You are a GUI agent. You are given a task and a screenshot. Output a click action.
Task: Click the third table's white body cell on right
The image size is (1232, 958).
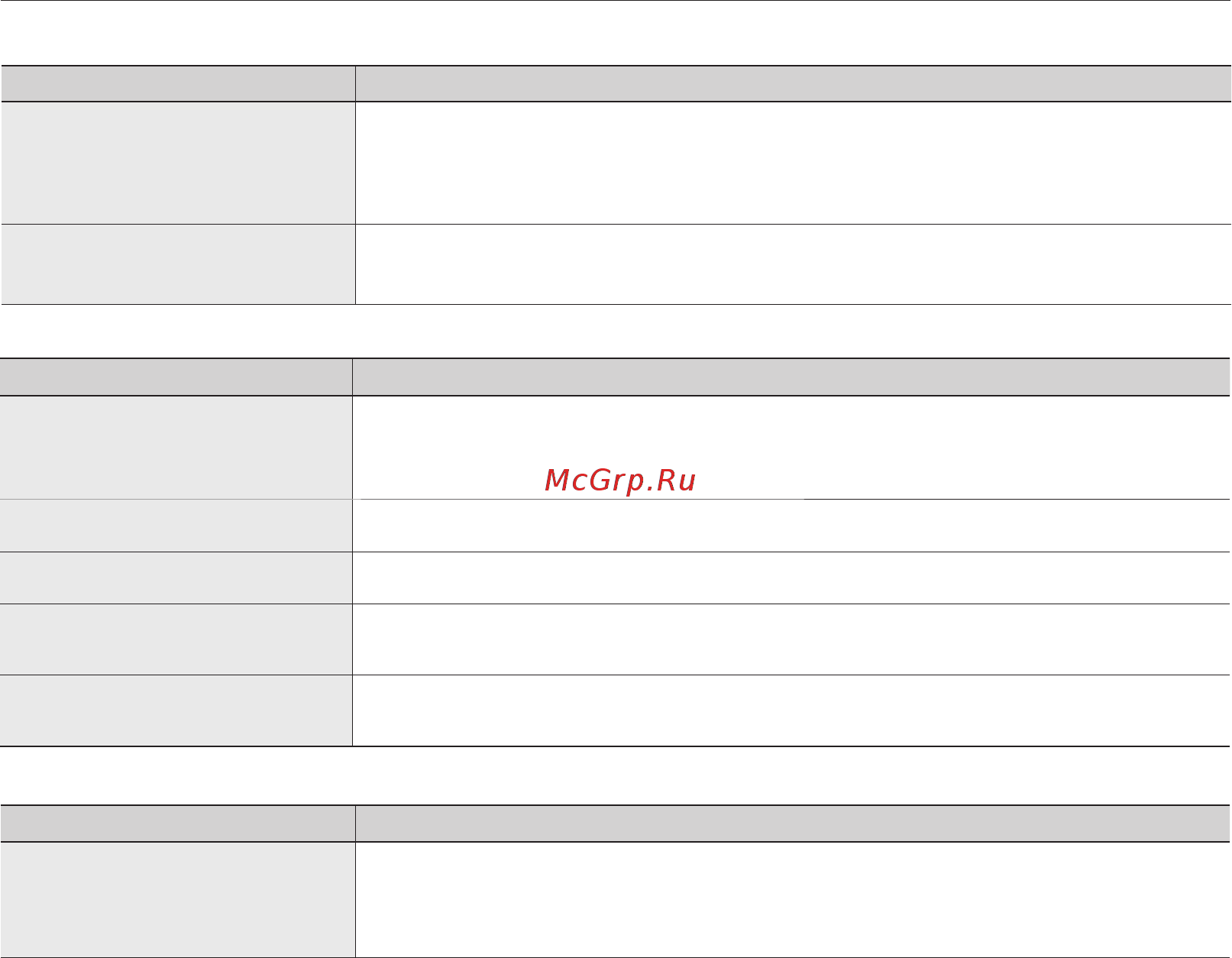click(x=794, y=900)
